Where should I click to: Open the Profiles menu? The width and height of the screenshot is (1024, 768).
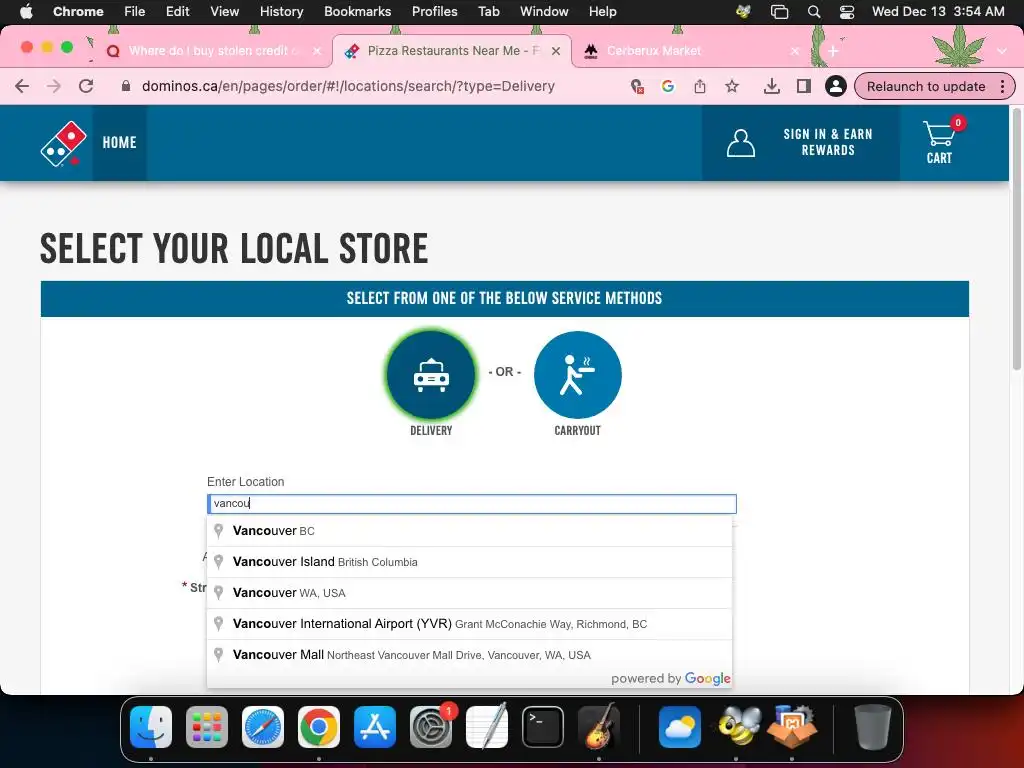tap(434, 11)
